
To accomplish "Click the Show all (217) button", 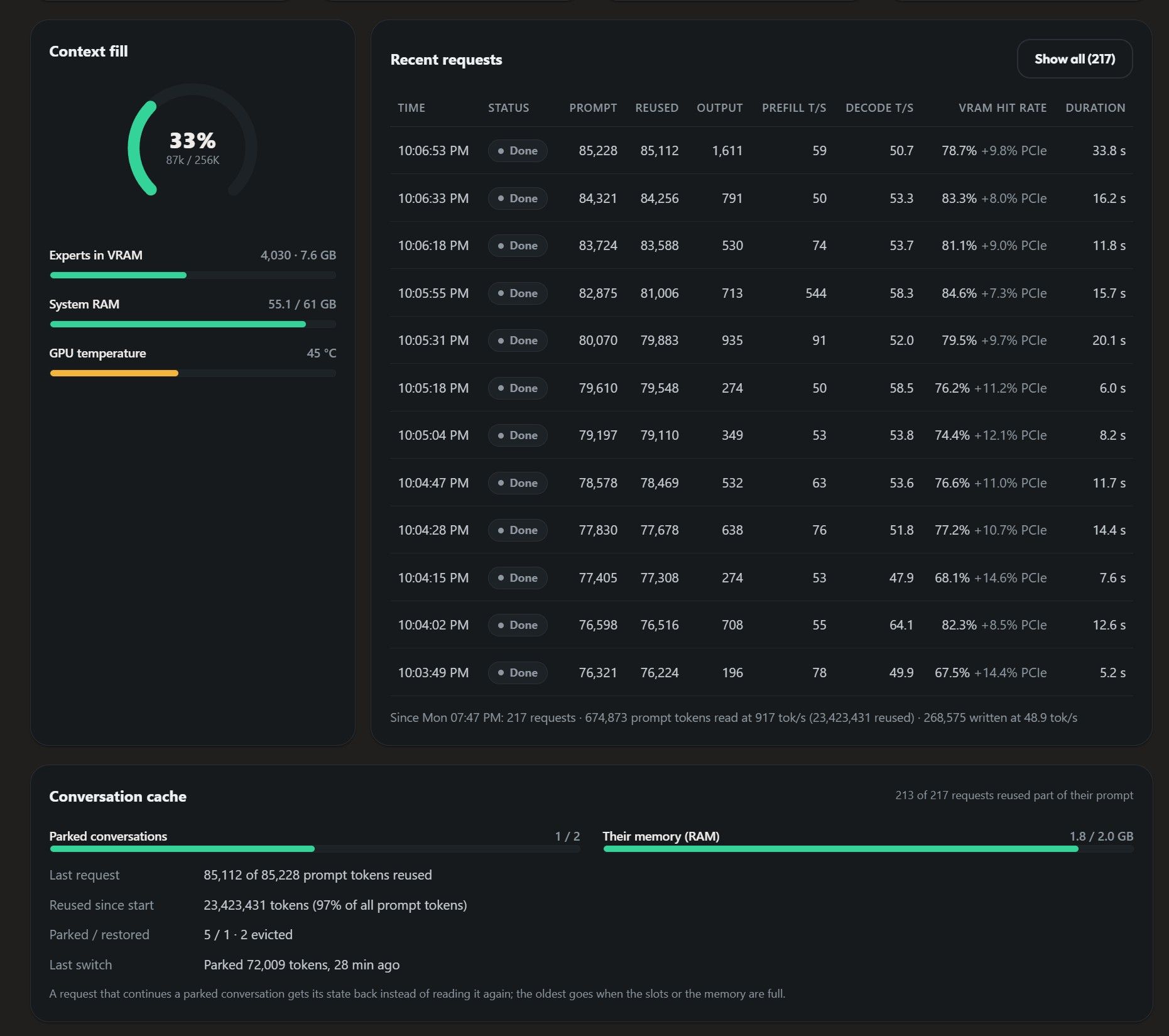I will [x=1074, y=59].
